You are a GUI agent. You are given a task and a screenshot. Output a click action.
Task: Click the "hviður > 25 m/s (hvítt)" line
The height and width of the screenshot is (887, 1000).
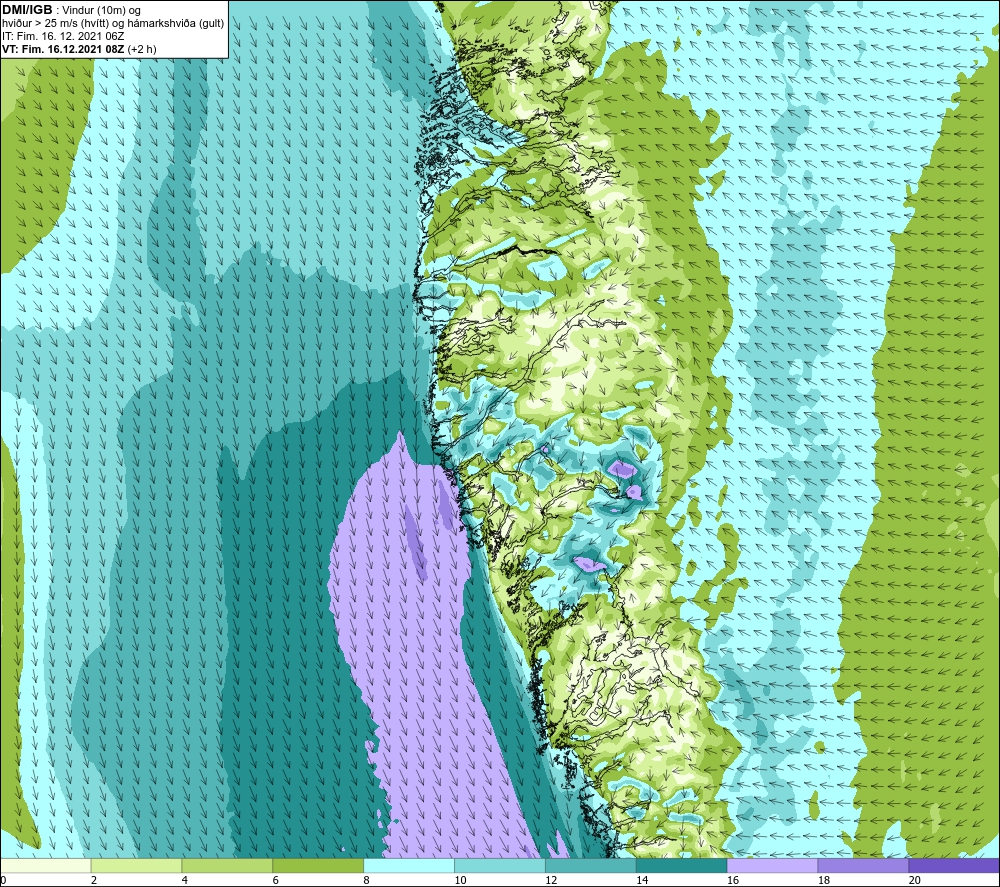[x=55, y=24]
